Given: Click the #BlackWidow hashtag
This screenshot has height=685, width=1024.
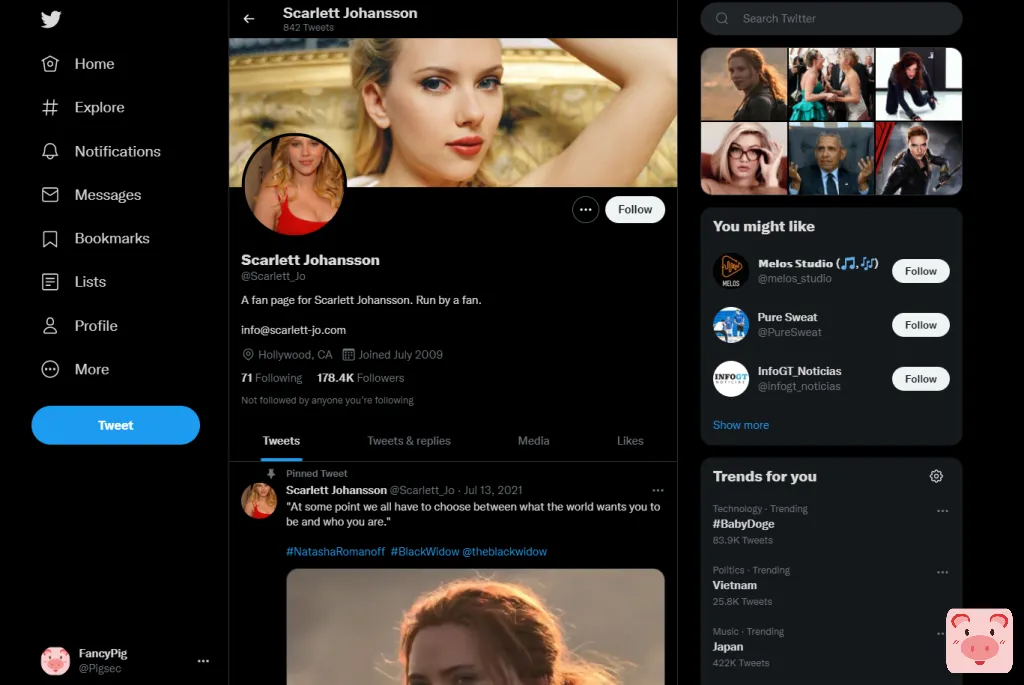Looking at the screenshot, I should pos(425,552).
